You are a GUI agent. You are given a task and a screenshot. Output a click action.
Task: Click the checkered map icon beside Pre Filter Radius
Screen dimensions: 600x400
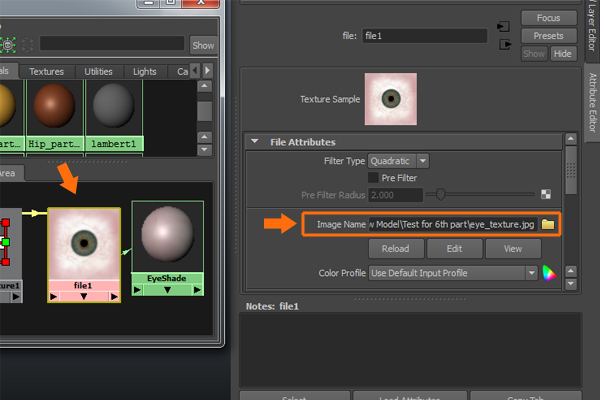point(546,195)
